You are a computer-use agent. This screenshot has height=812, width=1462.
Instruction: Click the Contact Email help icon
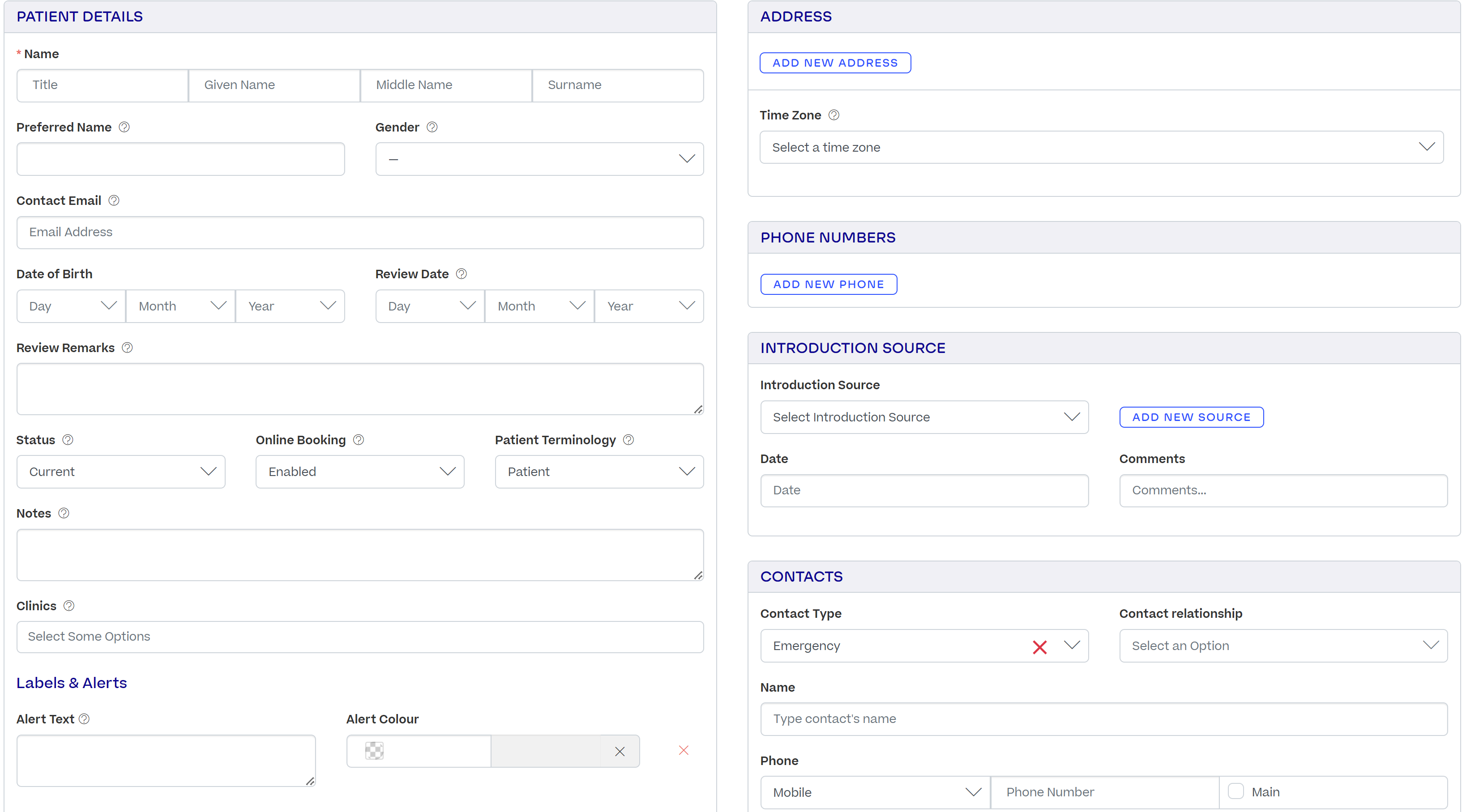(x=114, y=201)
